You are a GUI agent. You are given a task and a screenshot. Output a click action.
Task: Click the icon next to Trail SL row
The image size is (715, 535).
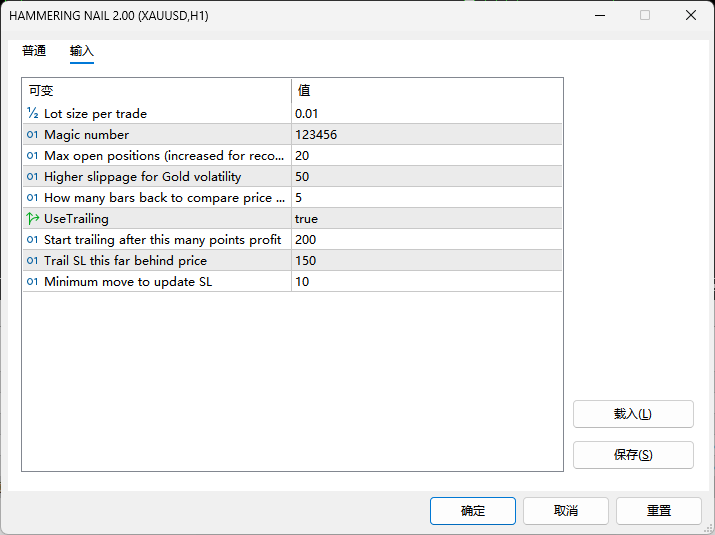[32, 261]
